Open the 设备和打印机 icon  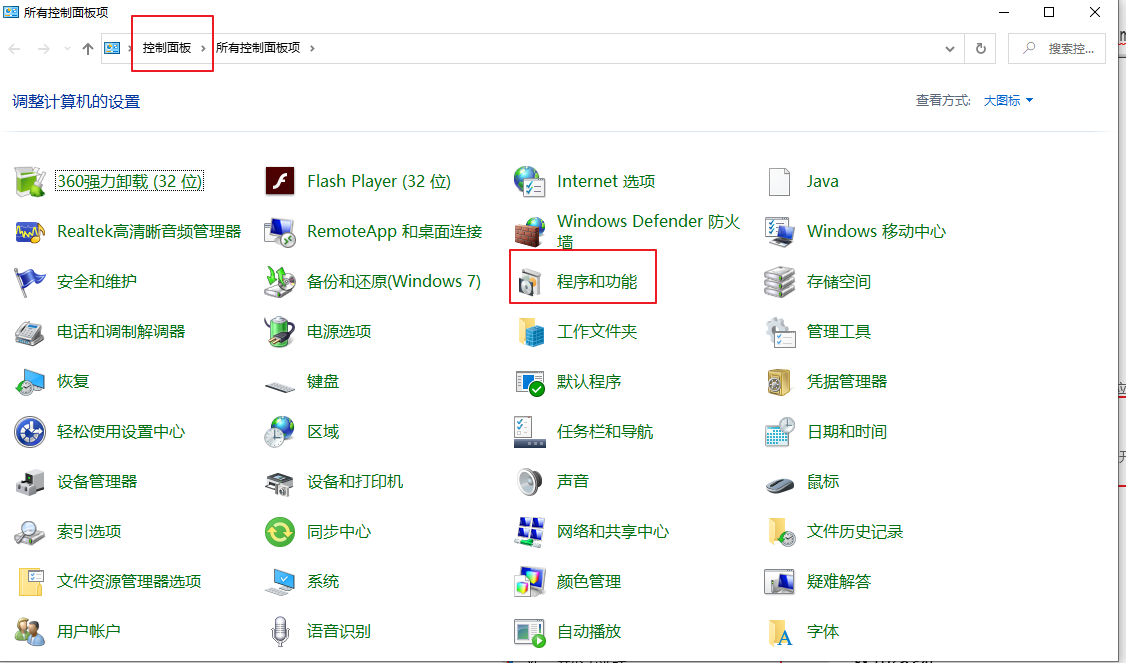280,483
